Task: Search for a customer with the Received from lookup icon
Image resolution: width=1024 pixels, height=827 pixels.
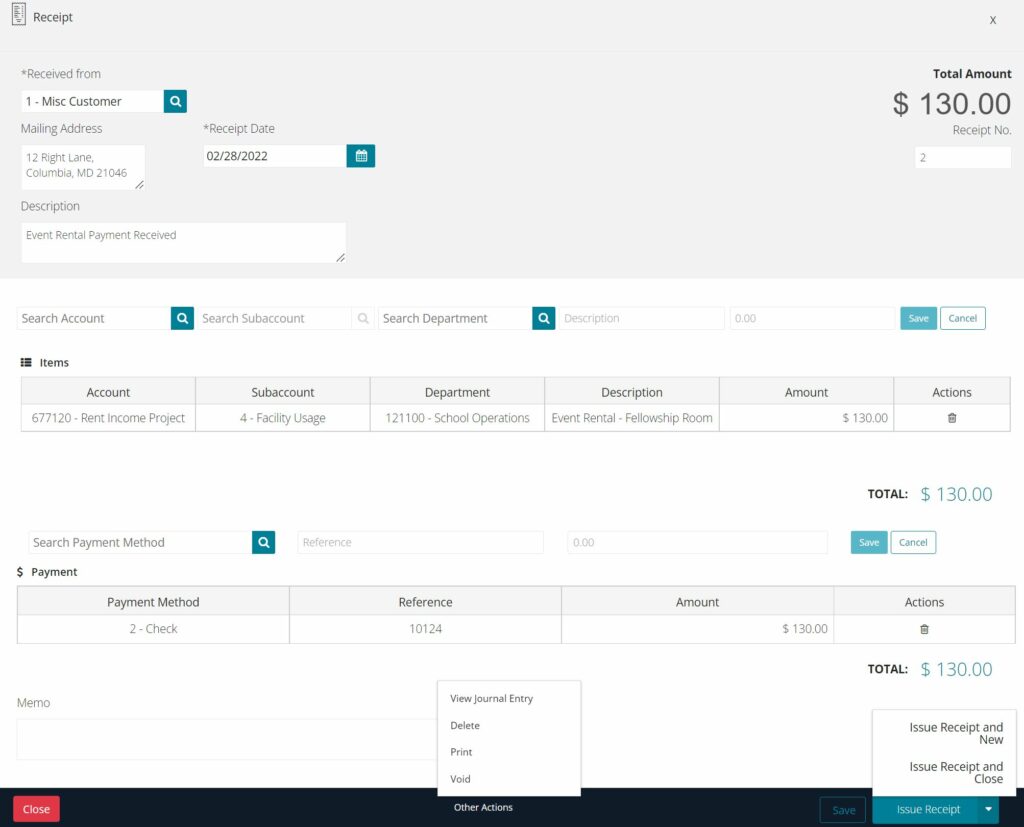Action: click(x=175, y=101)
